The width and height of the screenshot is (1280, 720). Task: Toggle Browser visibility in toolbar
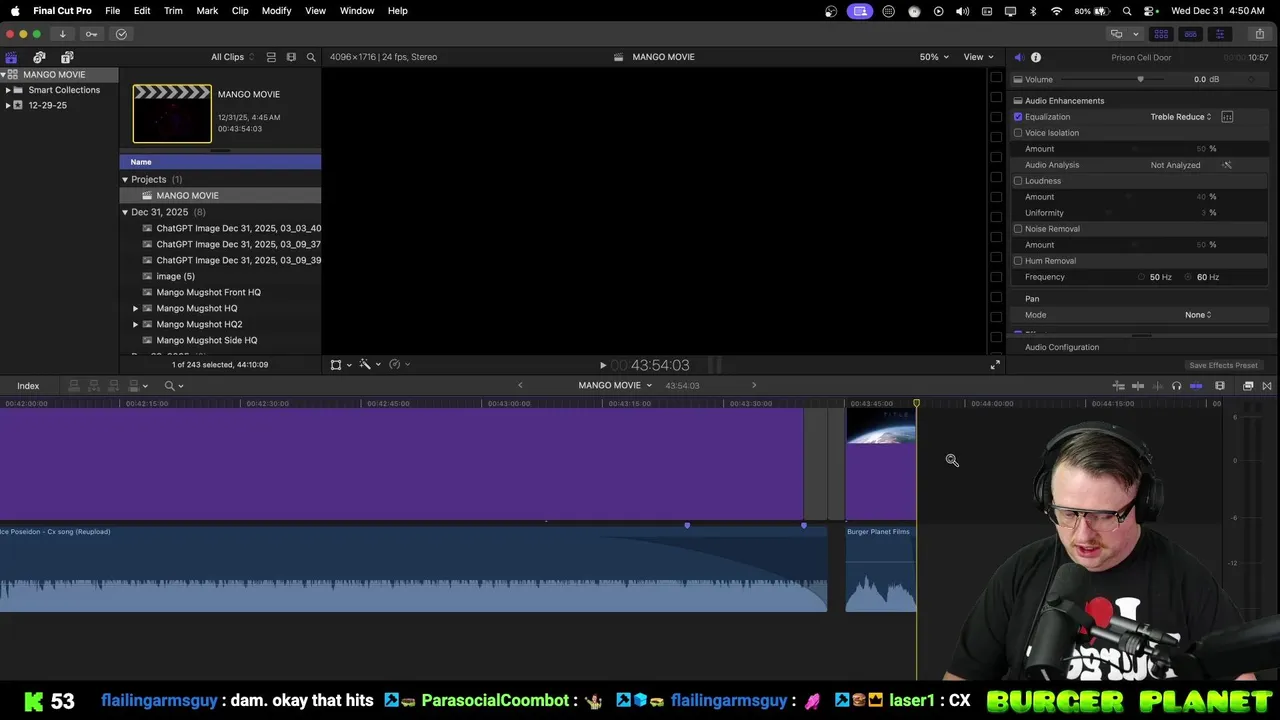point(1161,34)
